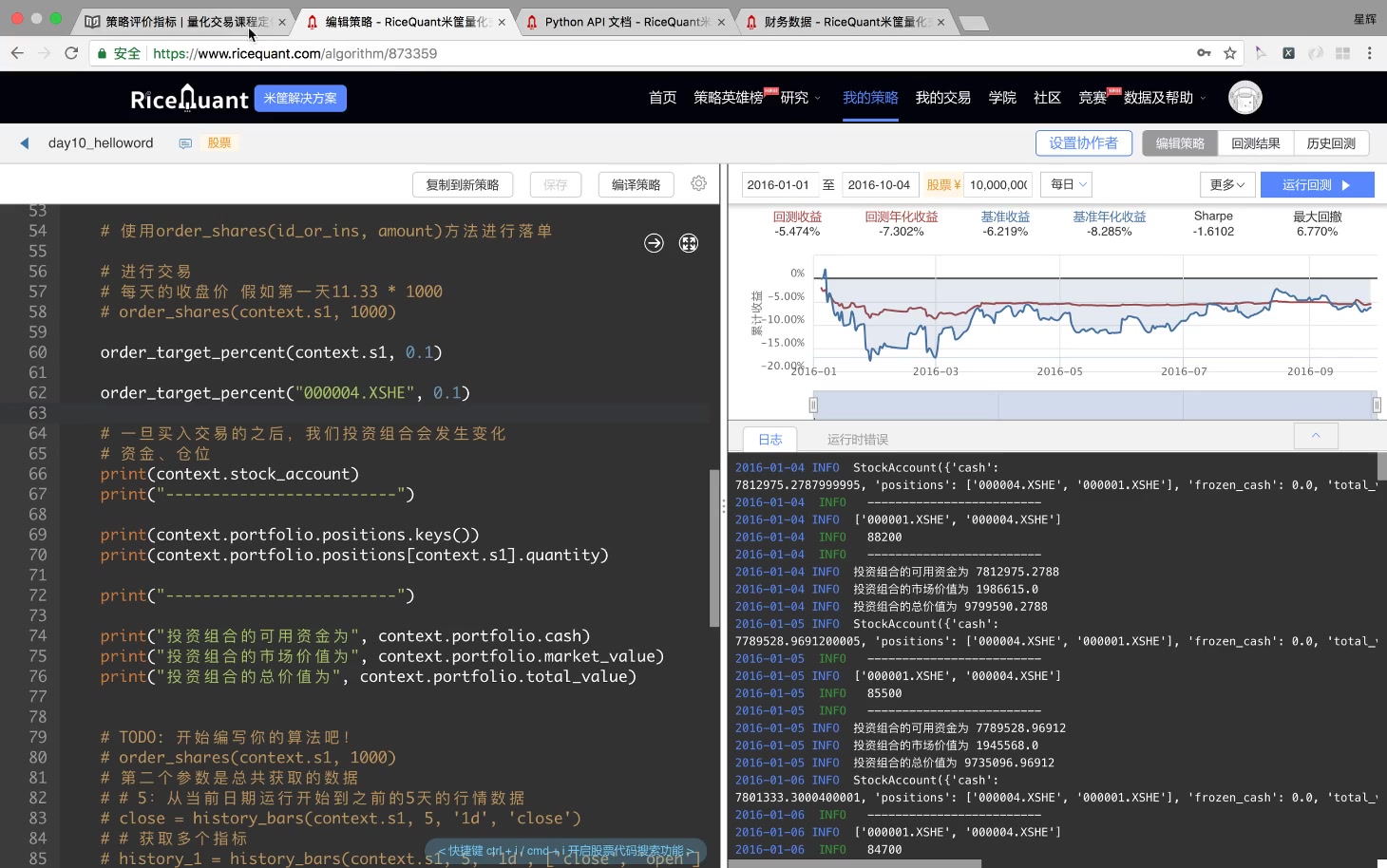The width and height of the screenshot is (1387, 868).
Task: Click the 米筐解决方案 button
Action: click(x=300, y=98)
